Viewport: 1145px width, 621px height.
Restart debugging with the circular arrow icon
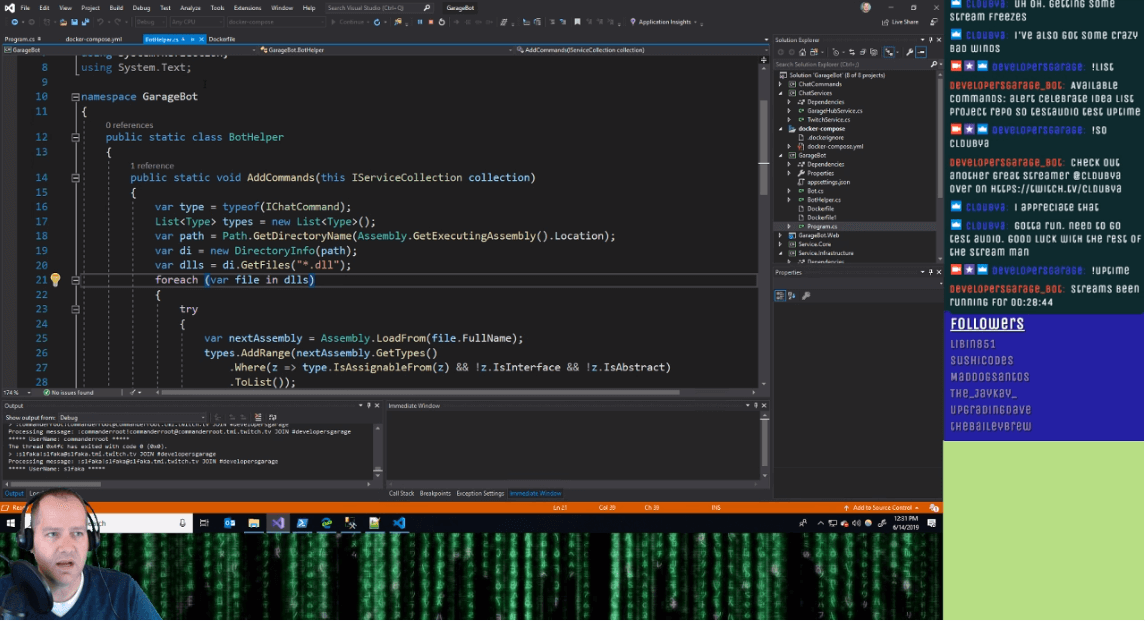[x=443, y=22]
